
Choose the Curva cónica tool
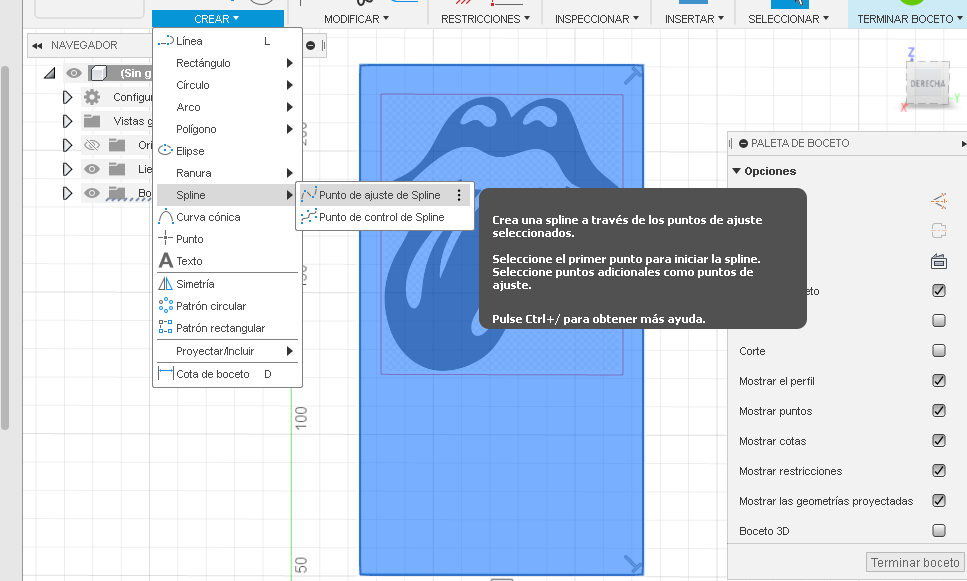[x=210, y=217]
